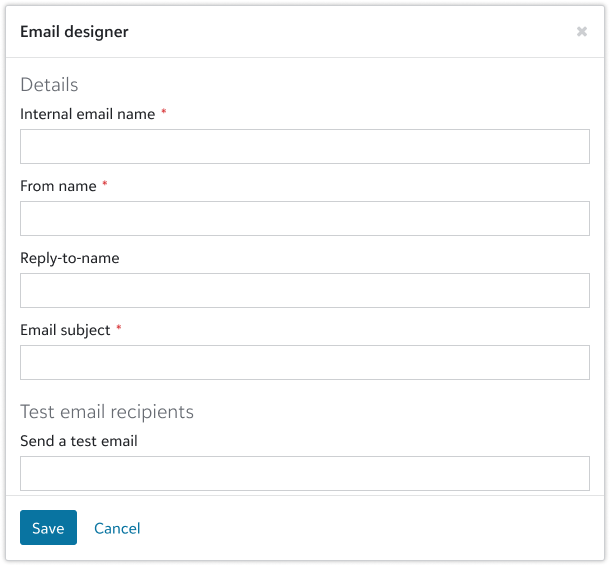Click the Send a test email label
Screen dimensions: 610x566
pos(79,441)
